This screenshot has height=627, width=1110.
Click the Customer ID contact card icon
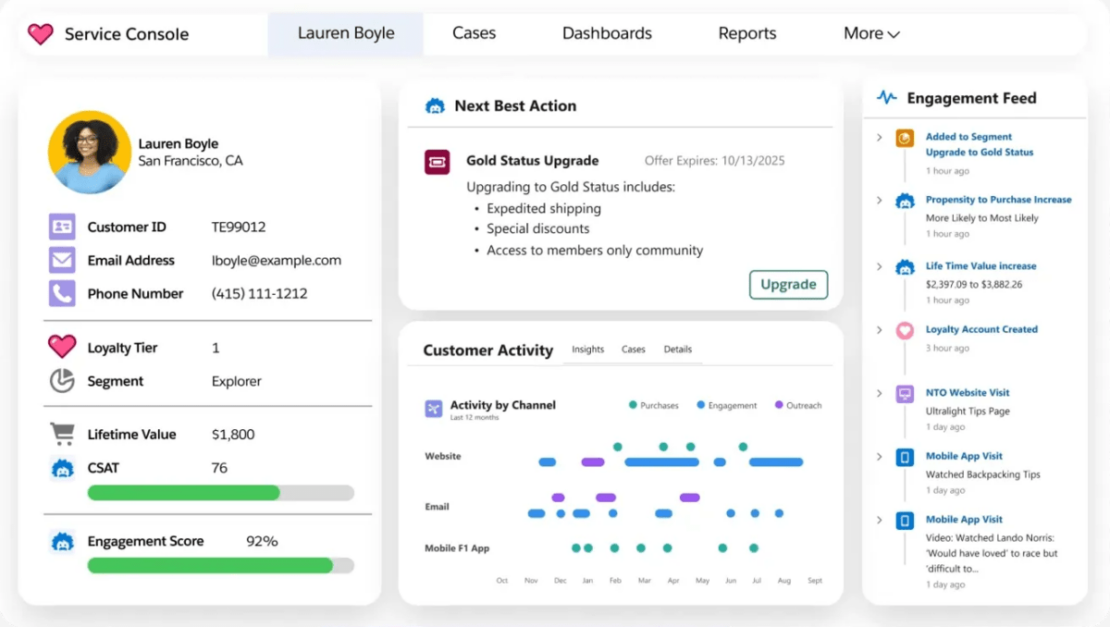point(62,226)
